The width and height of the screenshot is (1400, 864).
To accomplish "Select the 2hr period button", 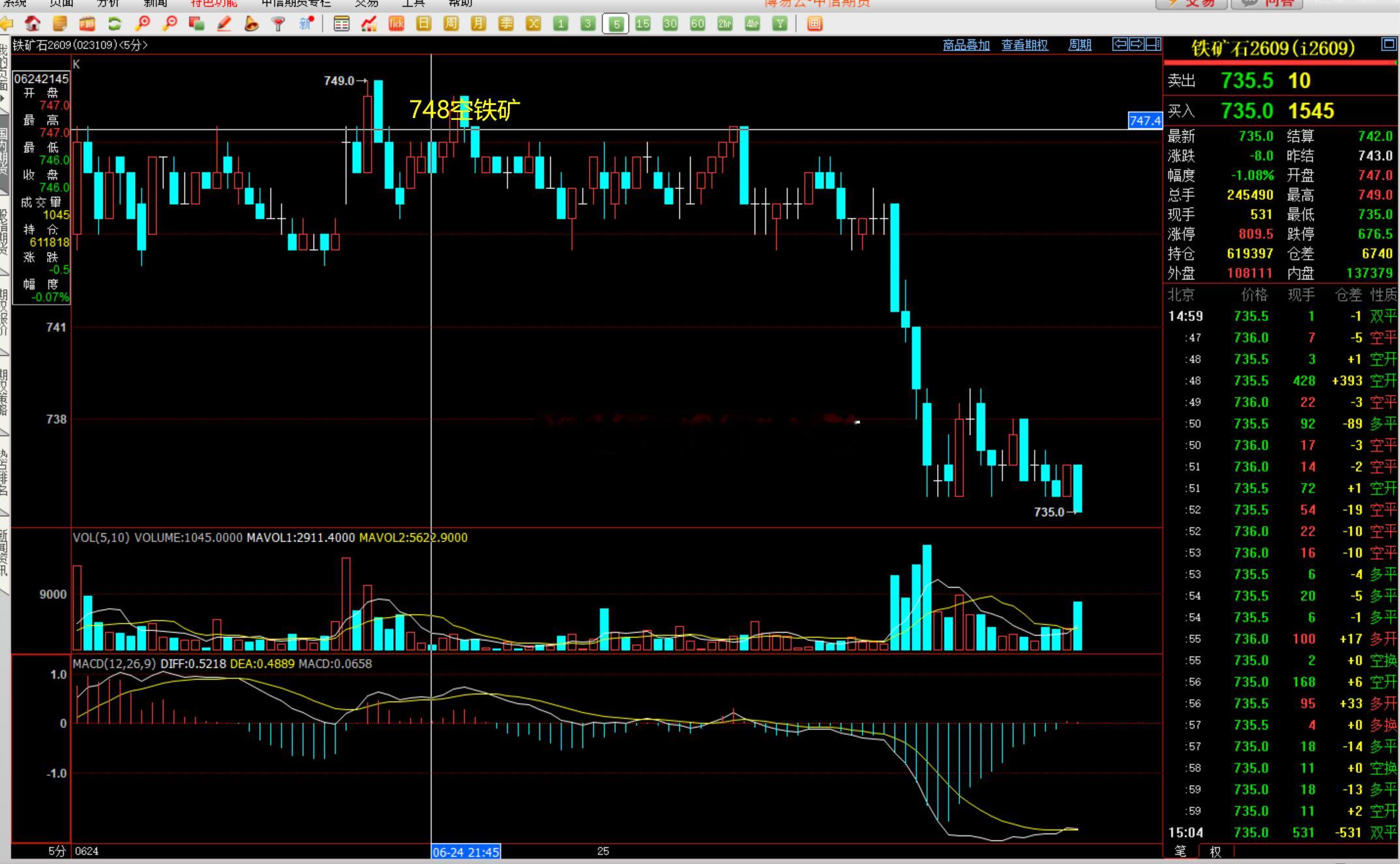I will click(725, 24).
